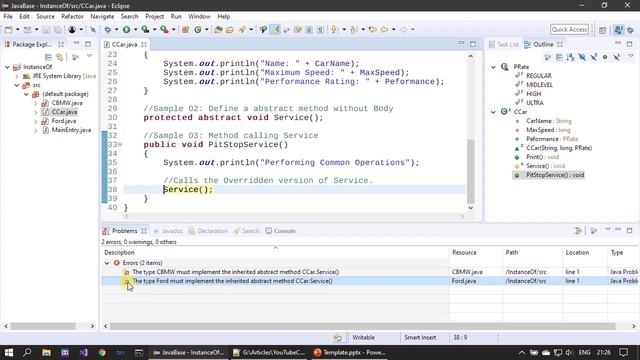
Task: Click the editor horizontal scrollbar
Action: 294,216
